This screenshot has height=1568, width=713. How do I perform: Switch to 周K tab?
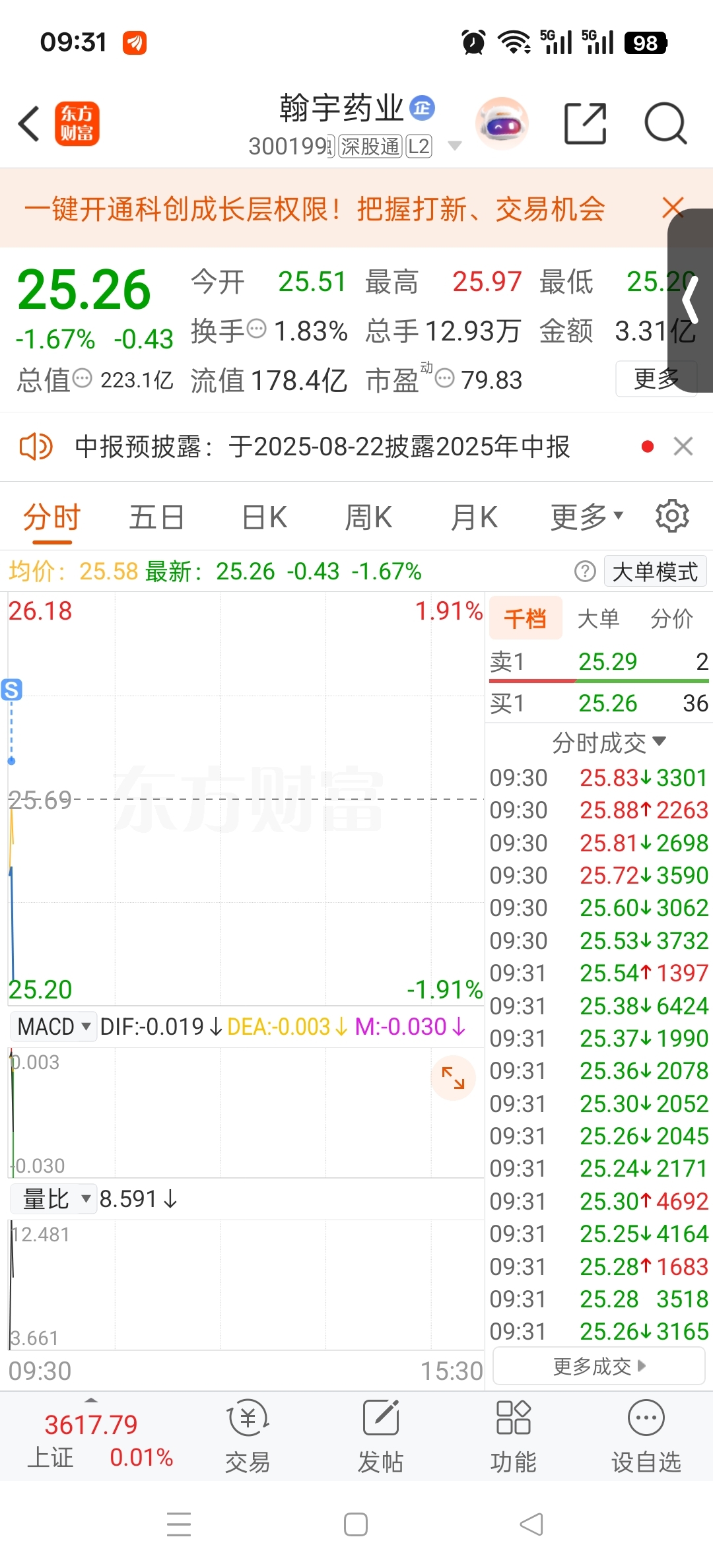click(x=368, y=517)
